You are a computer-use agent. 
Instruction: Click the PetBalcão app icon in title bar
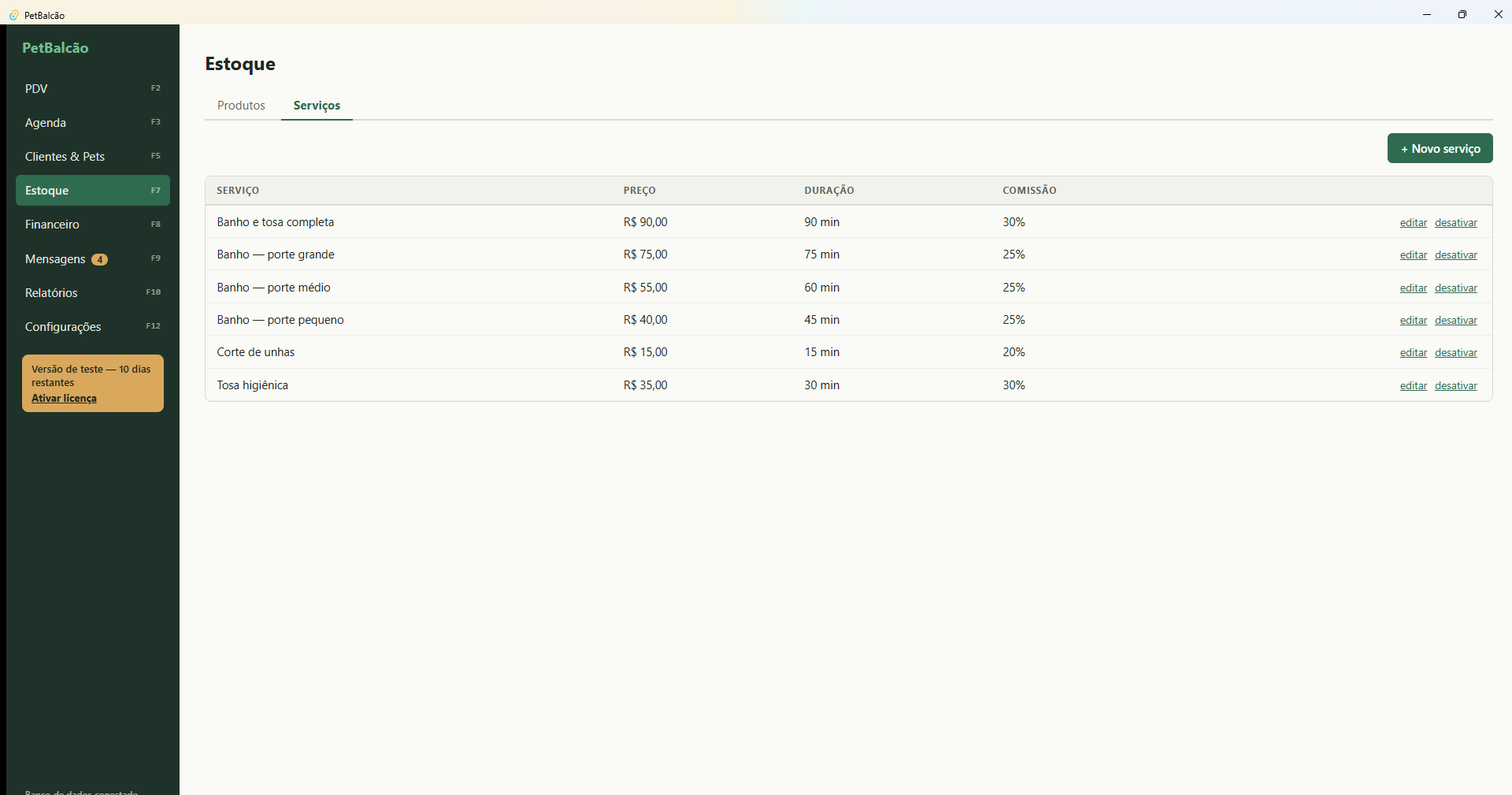click(13, 15)
